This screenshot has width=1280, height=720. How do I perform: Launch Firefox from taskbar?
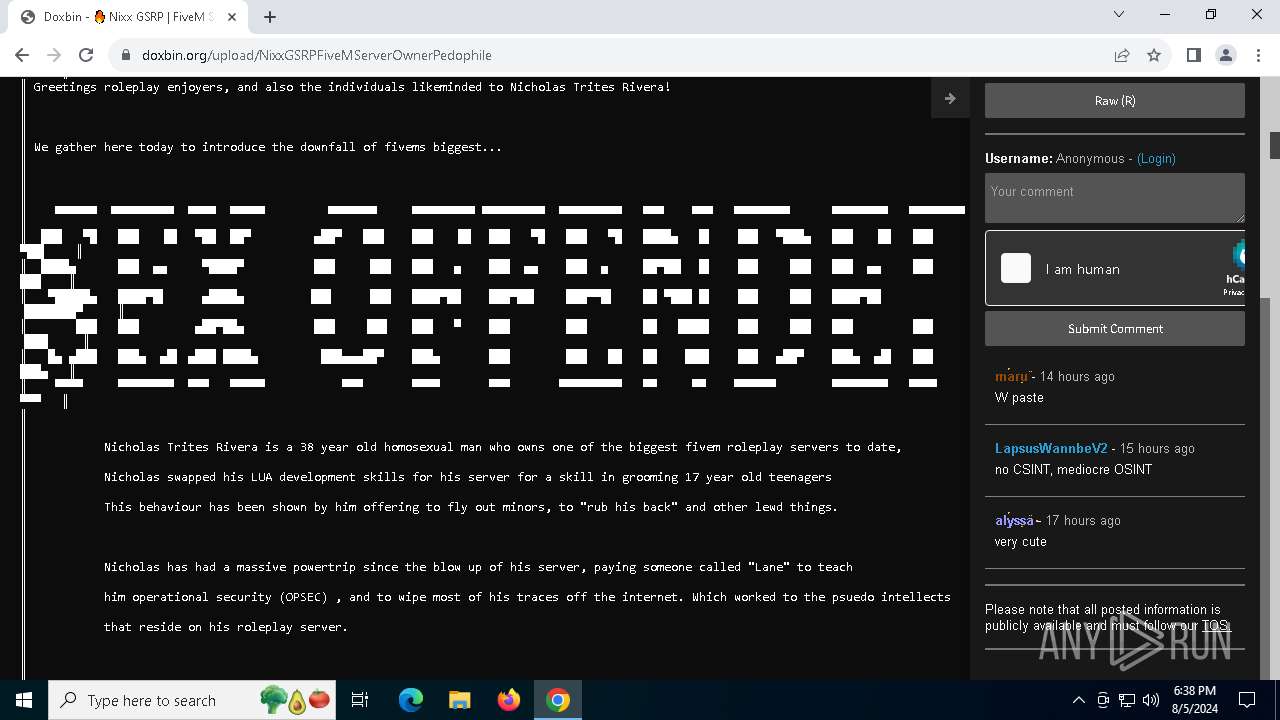(509, 700)
